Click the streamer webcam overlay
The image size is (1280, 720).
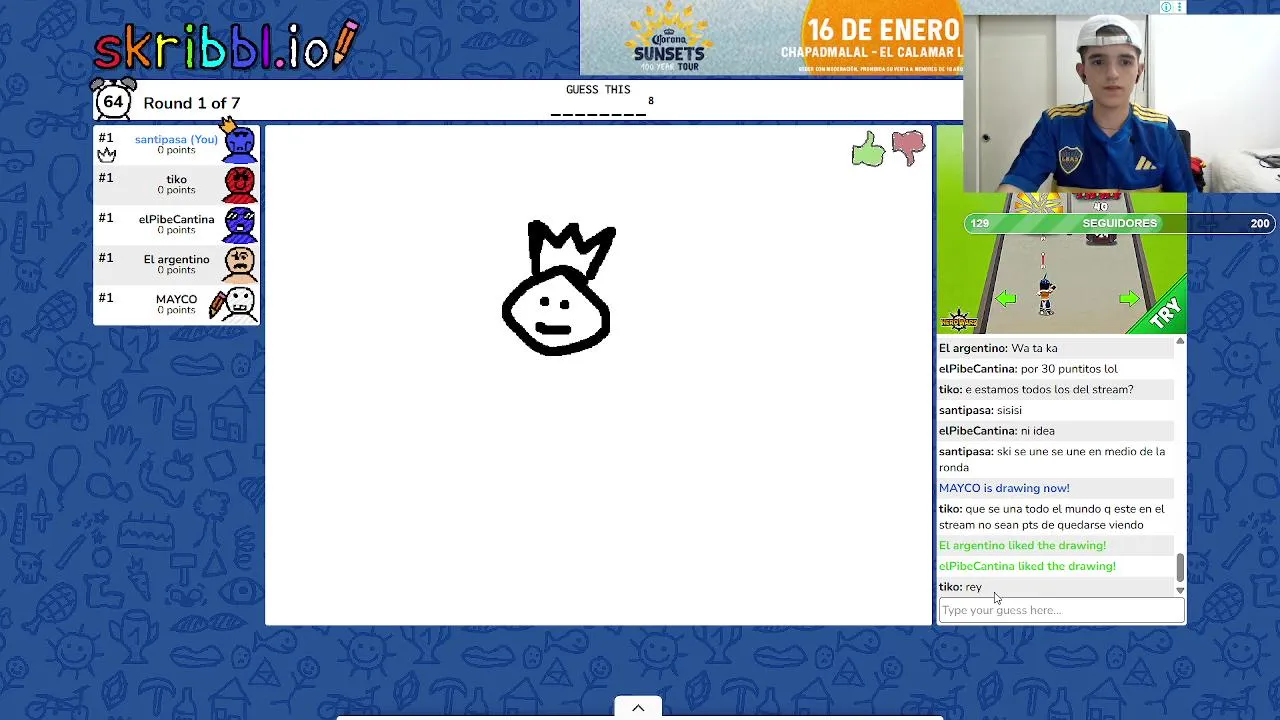point(1121,104)
